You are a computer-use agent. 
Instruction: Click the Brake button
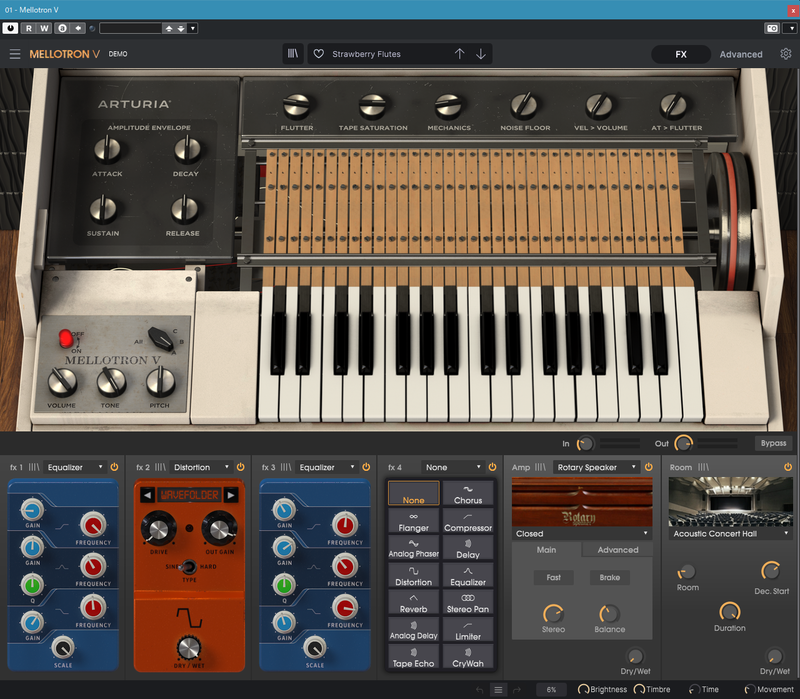coord(610,578)
